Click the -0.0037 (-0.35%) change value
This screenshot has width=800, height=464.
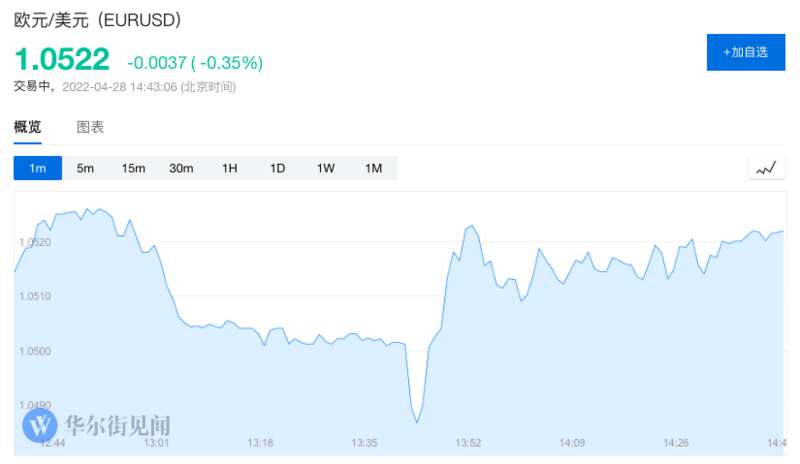(x=195, y=63)
